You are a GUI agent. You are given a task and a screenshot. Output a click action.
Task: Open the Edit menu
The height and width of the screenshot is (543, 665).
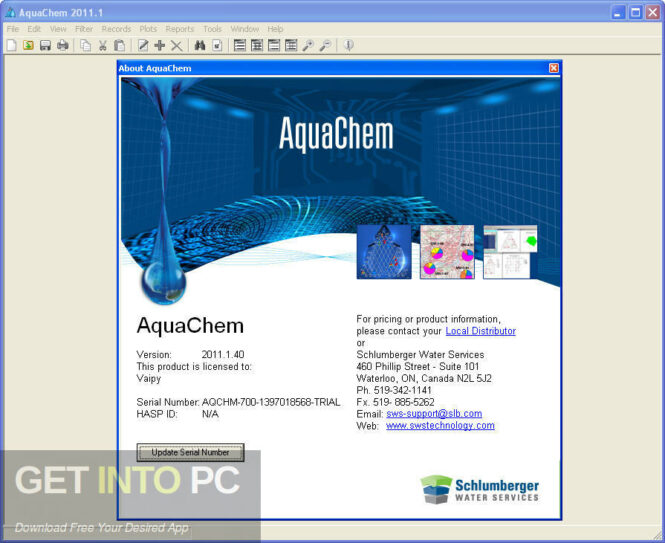pyautogui.click(x=34, y=29)
